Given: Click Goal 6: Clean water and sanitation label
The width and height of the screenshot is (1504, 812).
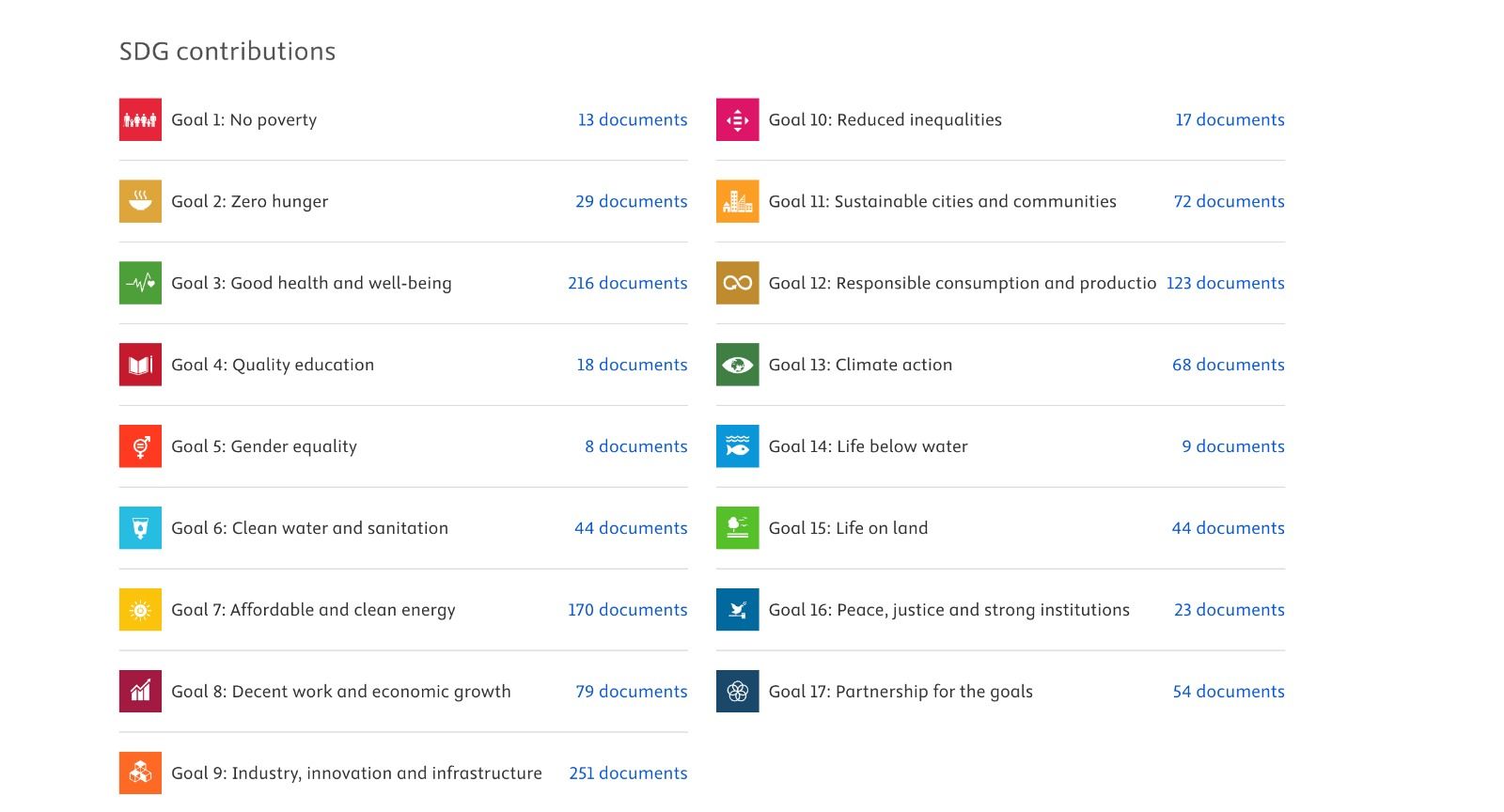Looking at the screenshot, I should [309, 528].
